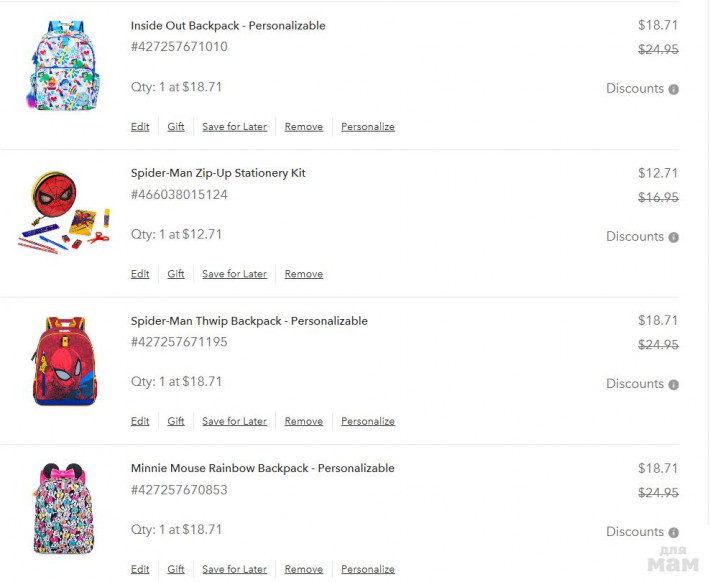The height and width of the screenshot is (582, 710).
Task: Open Spider-Man Thwip Backpack product image
Action: coord(63,360)
